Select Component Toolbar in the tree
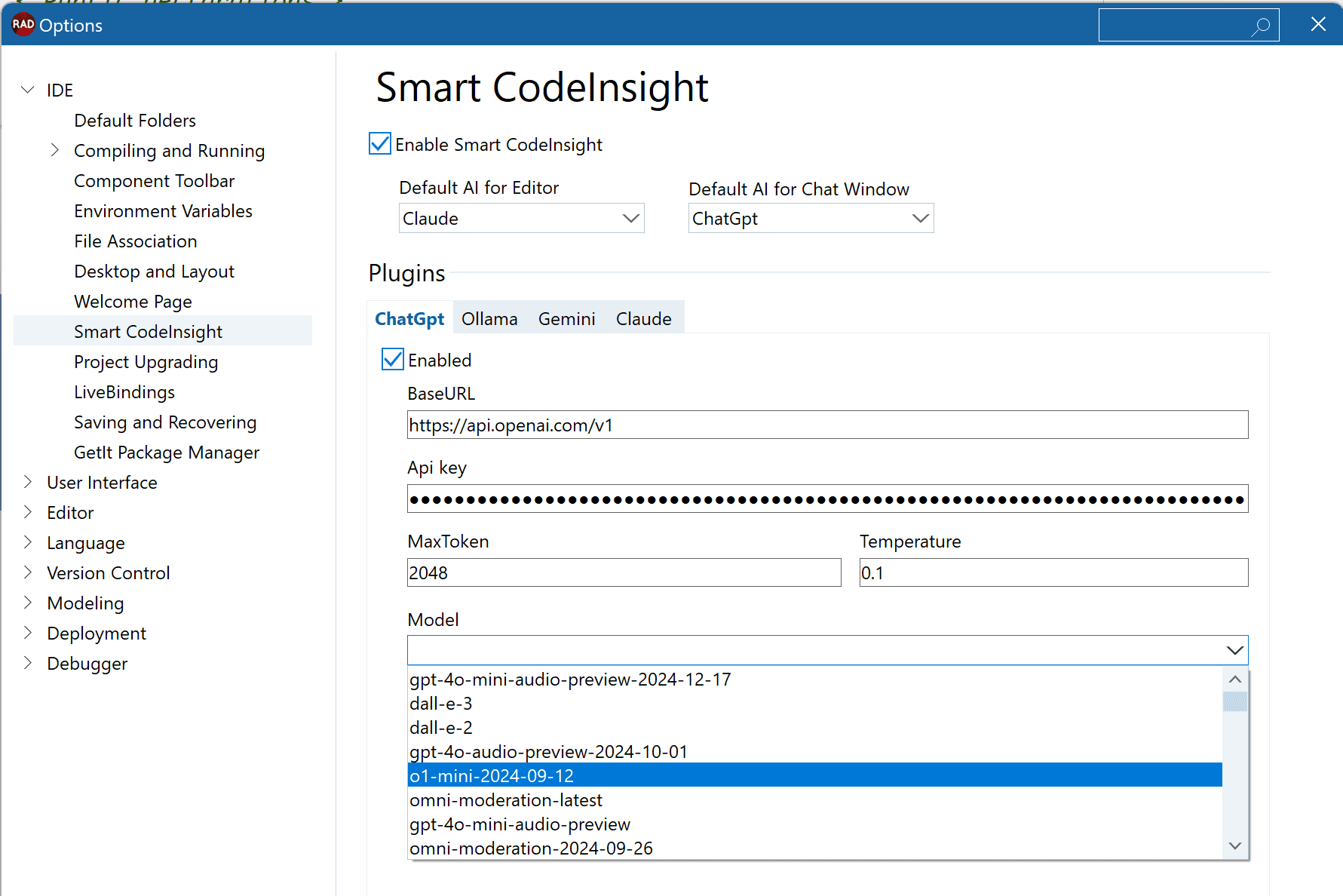 (155, 181)
